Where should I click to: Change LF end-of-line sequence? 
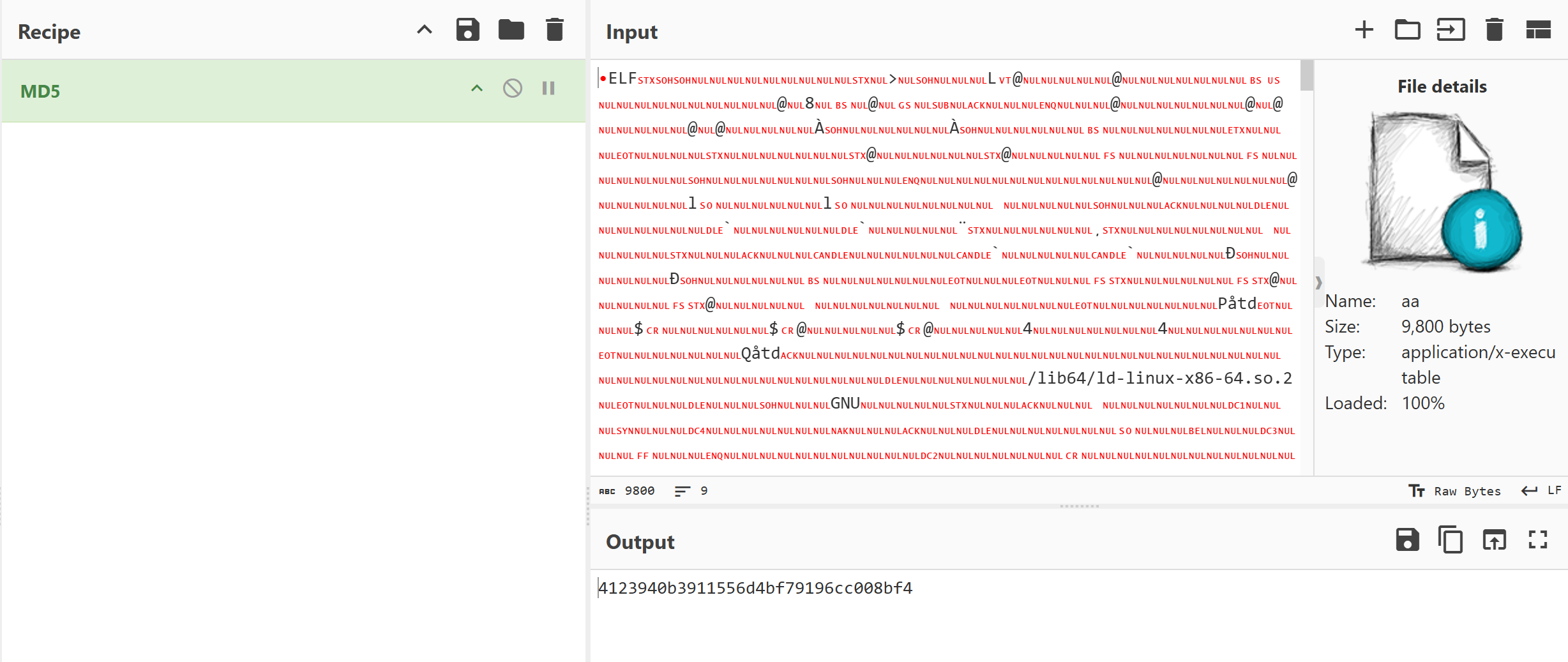coord(1541,490)
